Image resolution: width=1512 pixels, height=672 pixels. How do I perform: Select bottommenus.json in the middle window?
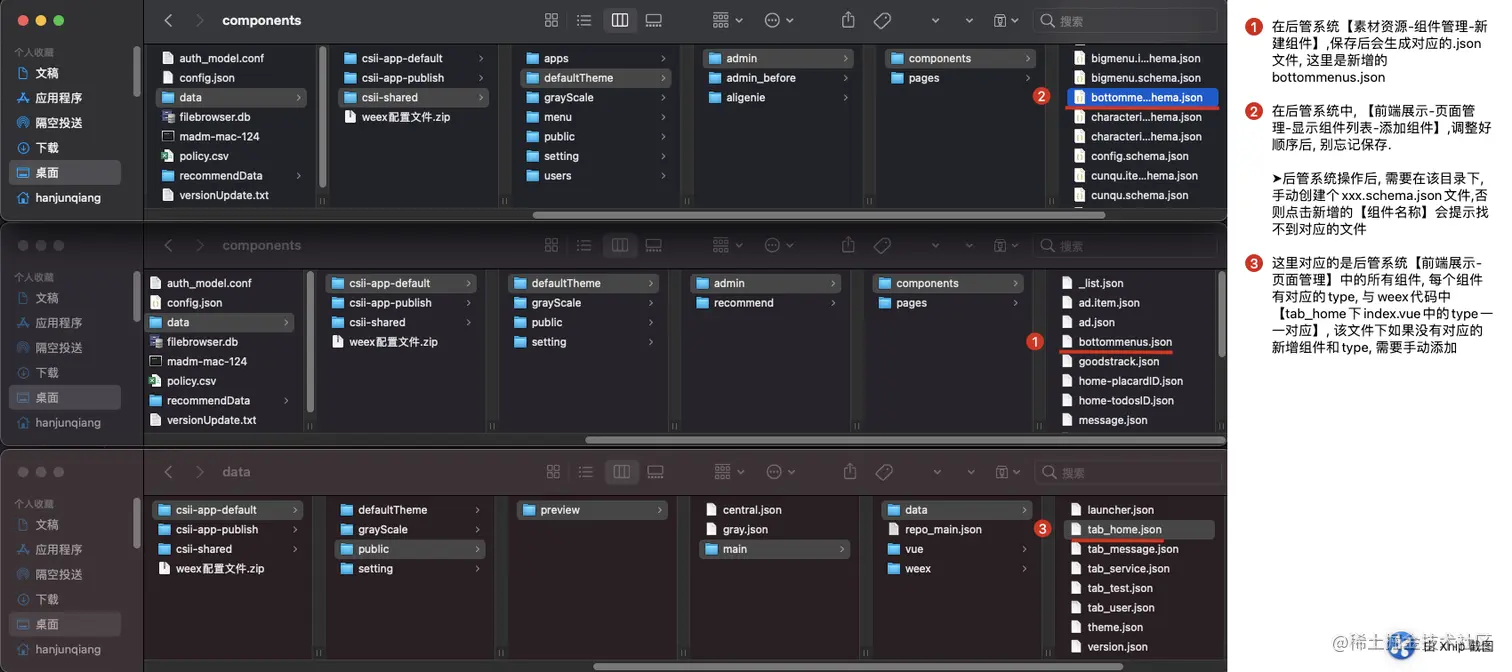(x=1125, y=342)
